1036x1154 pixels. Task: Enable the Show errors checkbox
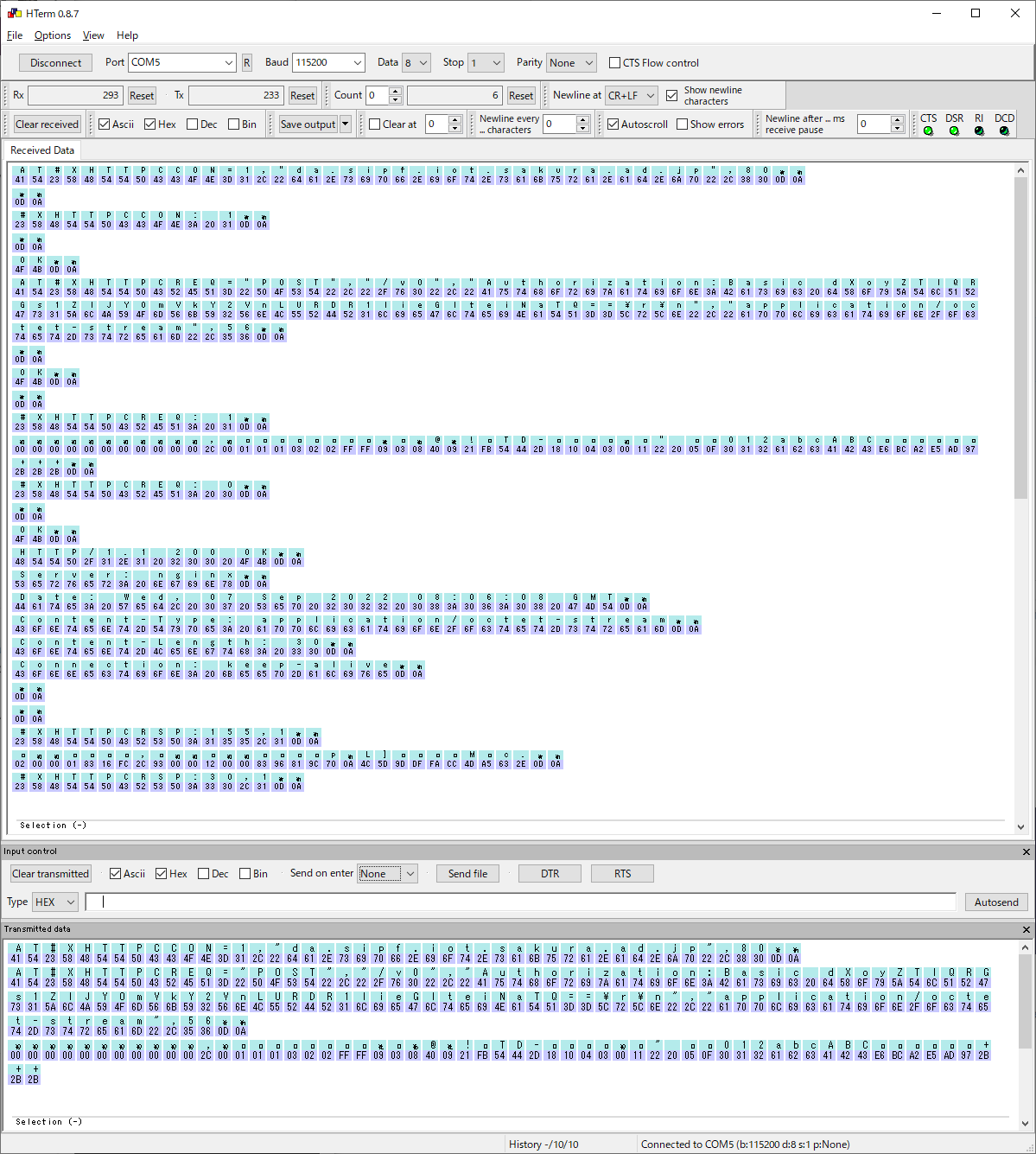click(x=683, y=124)
